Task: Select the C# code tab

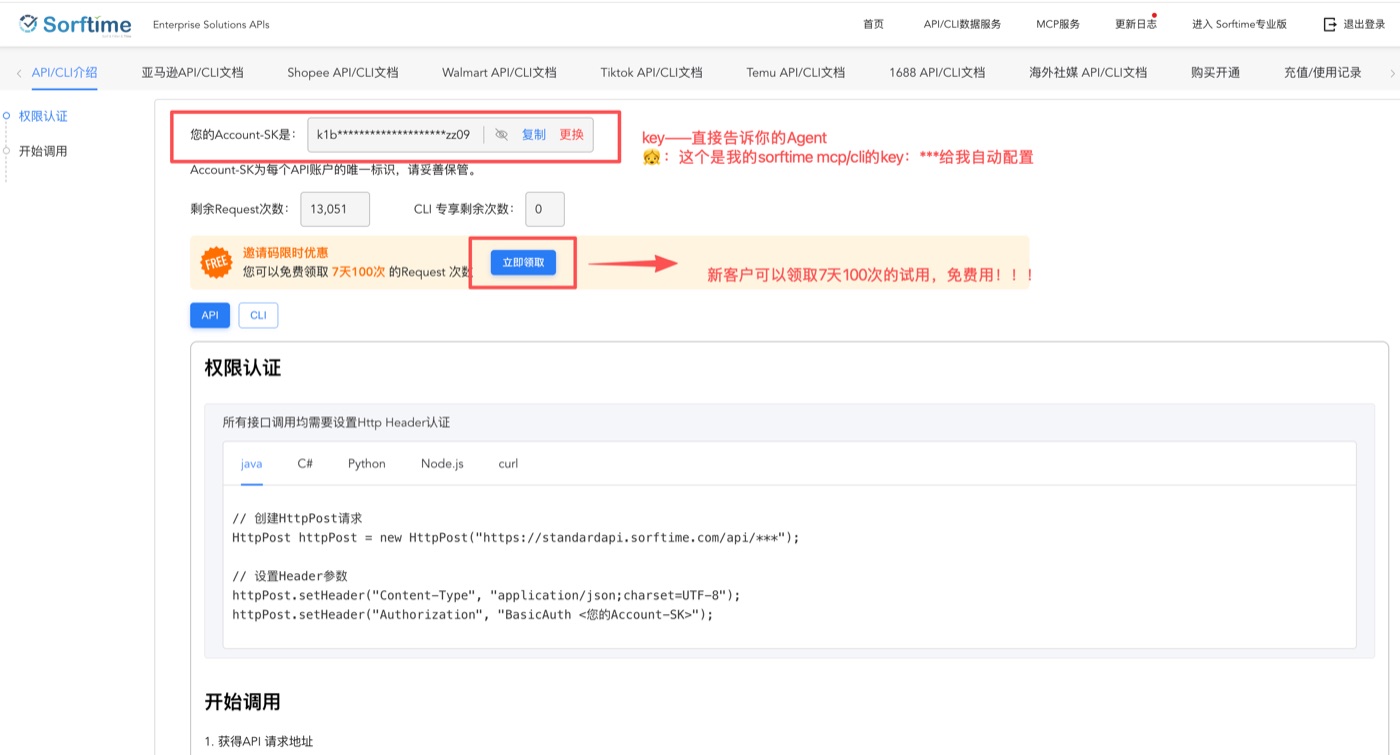Action: (305, 464)
